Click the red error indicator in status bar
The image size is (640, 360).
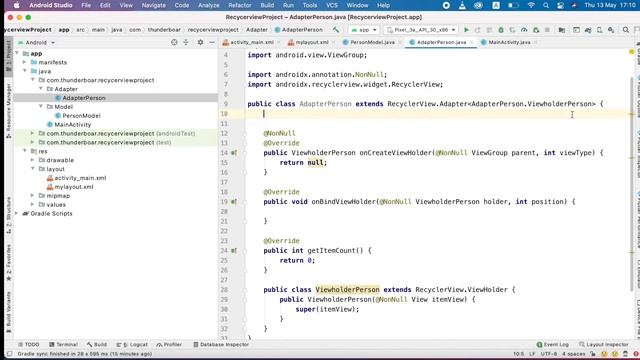point(636,354)
